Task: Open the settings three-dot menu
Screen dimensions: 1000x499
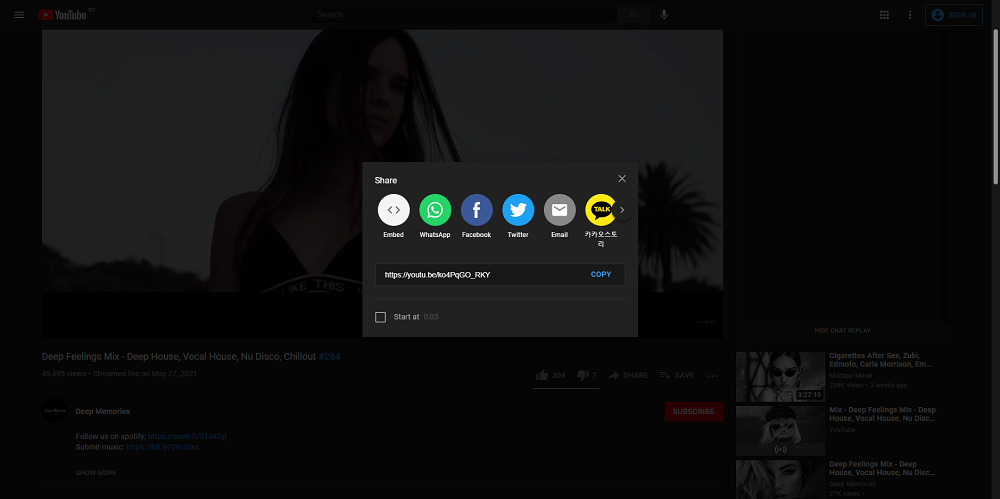Action: pyautogui.click(x=910, y=15)
